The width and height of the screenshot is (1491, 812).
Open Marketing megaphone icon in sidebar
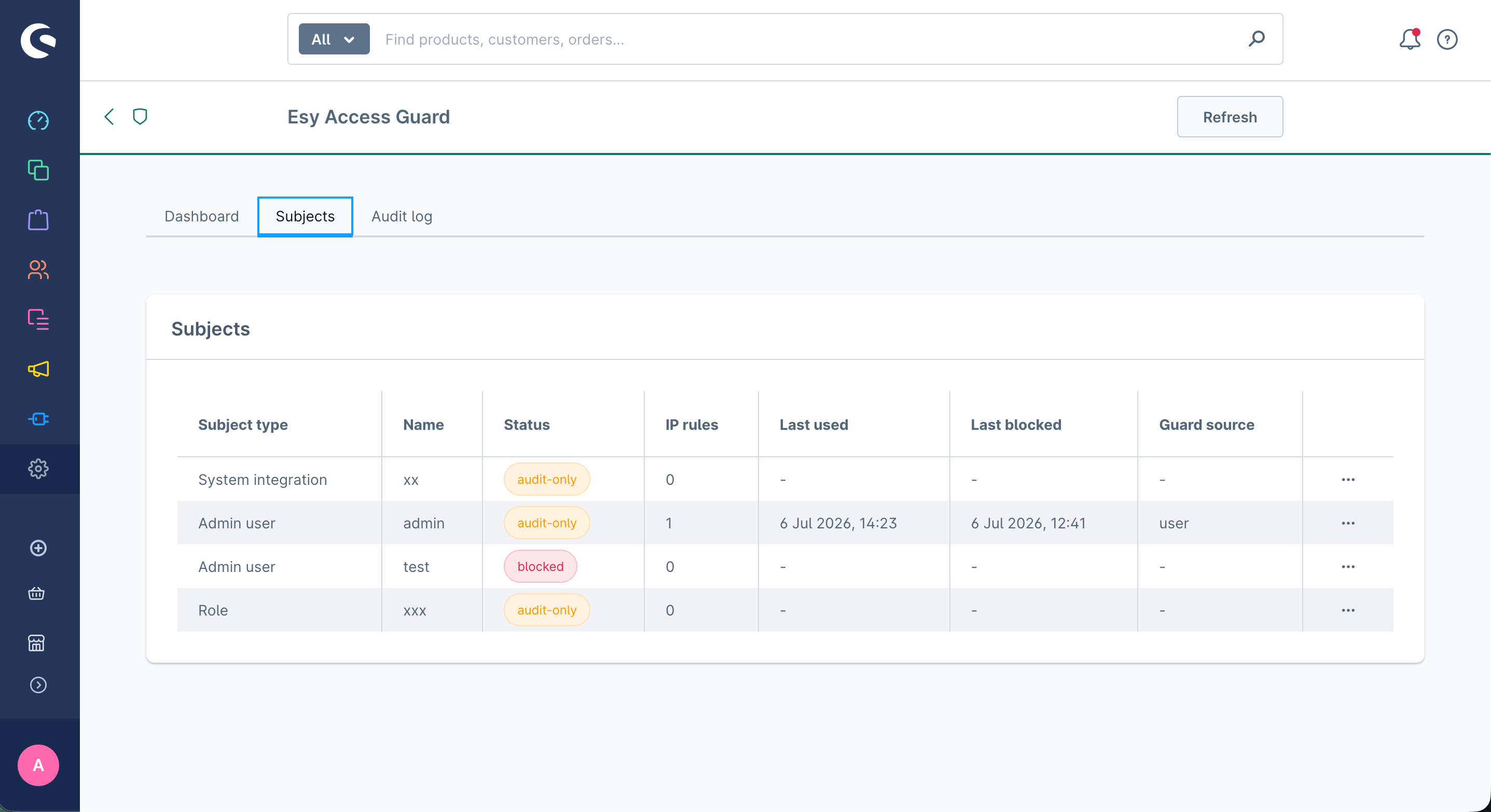coord(38,369)
